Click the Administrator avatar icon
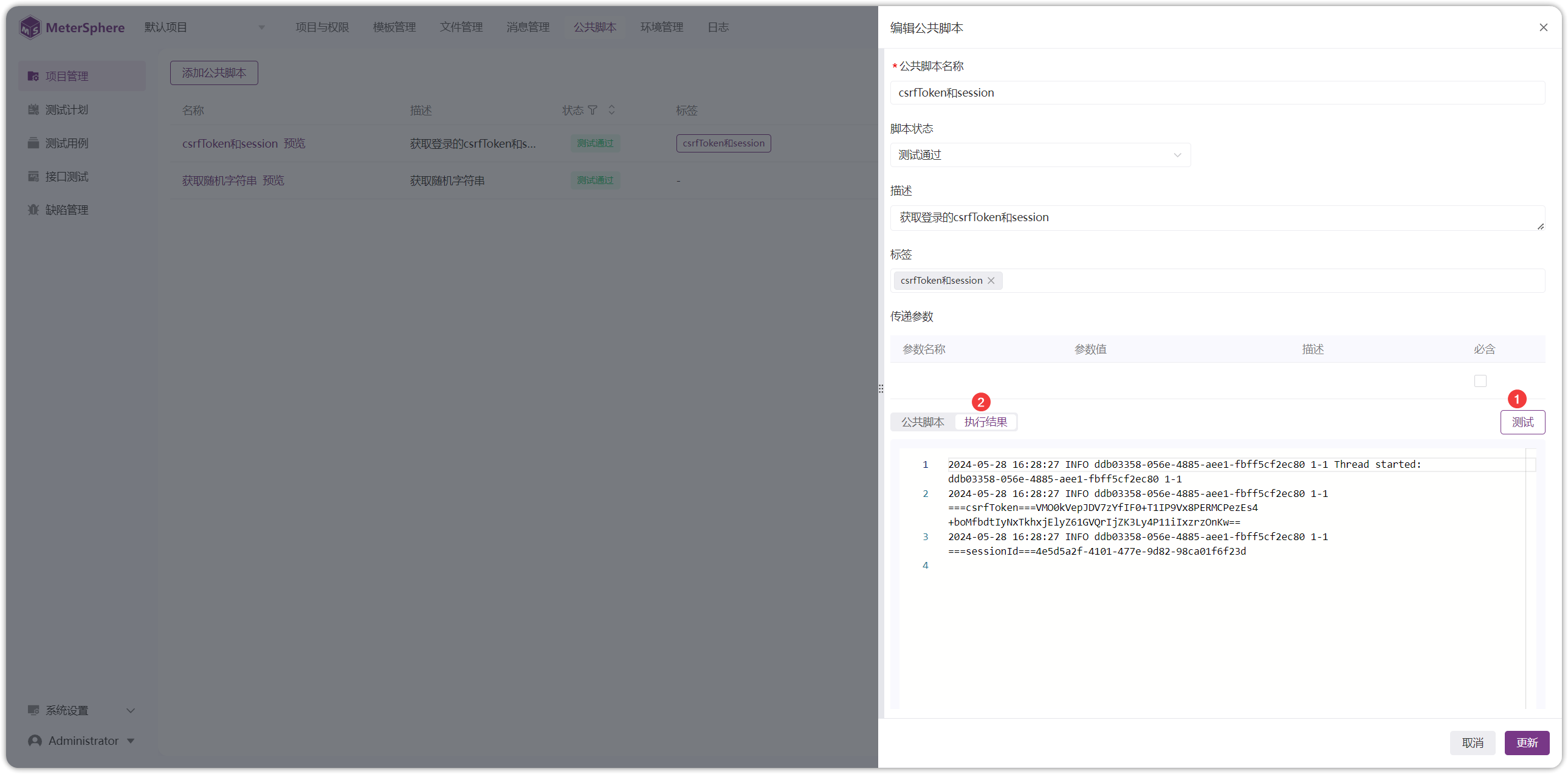 (x=35, y=741)
